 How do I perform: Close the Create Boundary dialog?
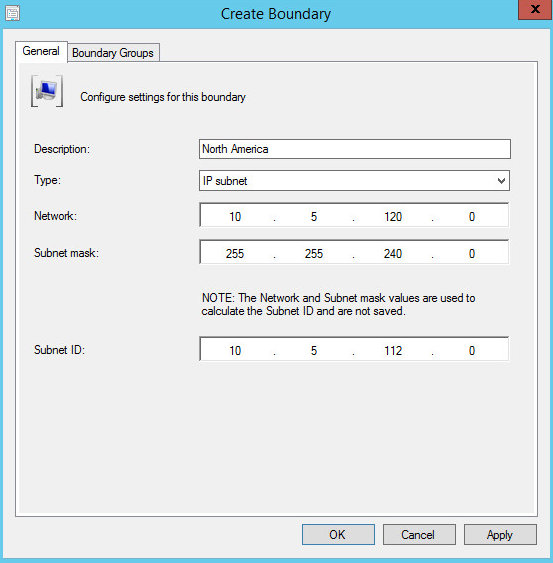point(535,9)
